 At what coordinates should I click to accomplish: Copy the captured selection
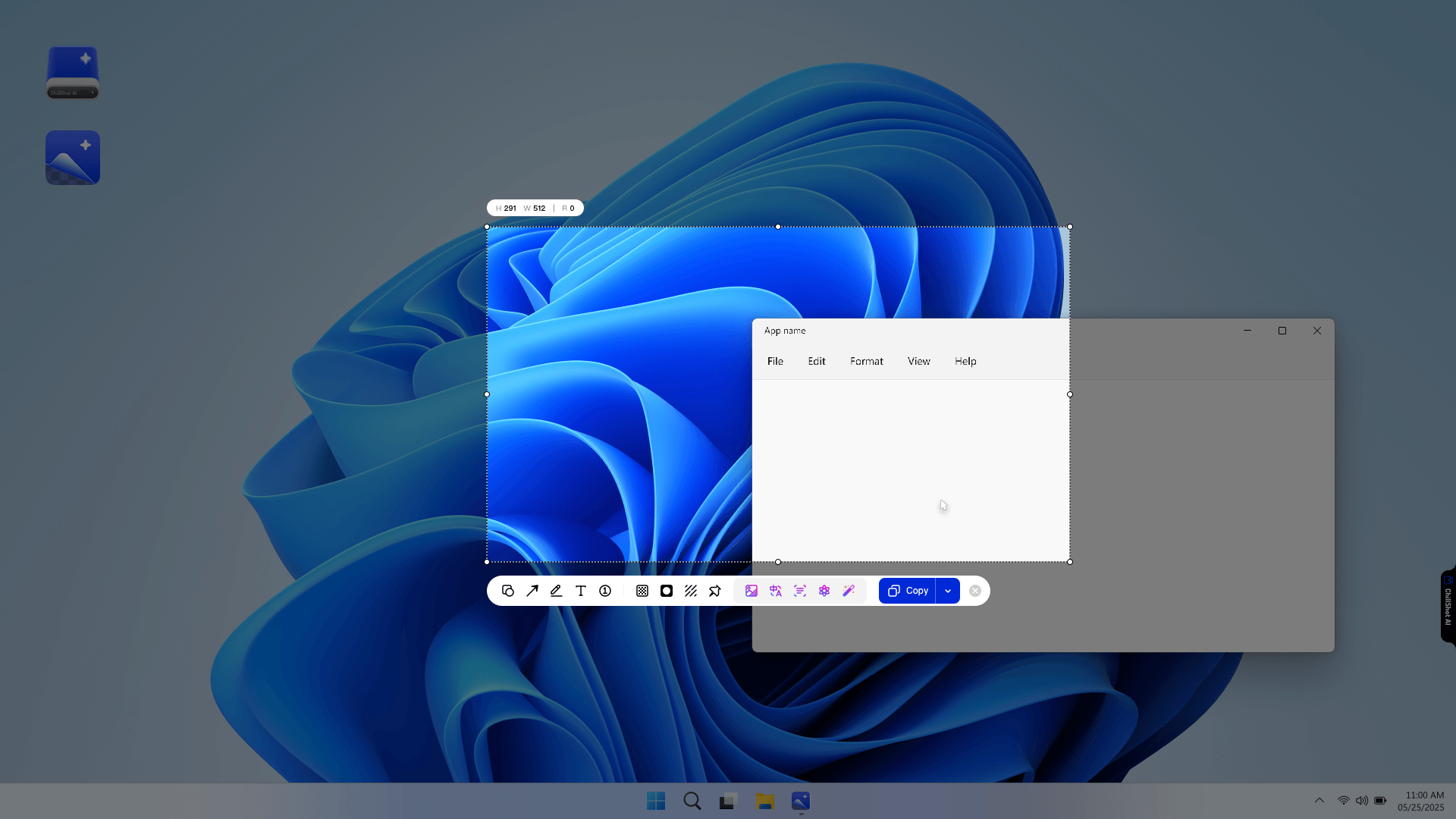point(908,591)
